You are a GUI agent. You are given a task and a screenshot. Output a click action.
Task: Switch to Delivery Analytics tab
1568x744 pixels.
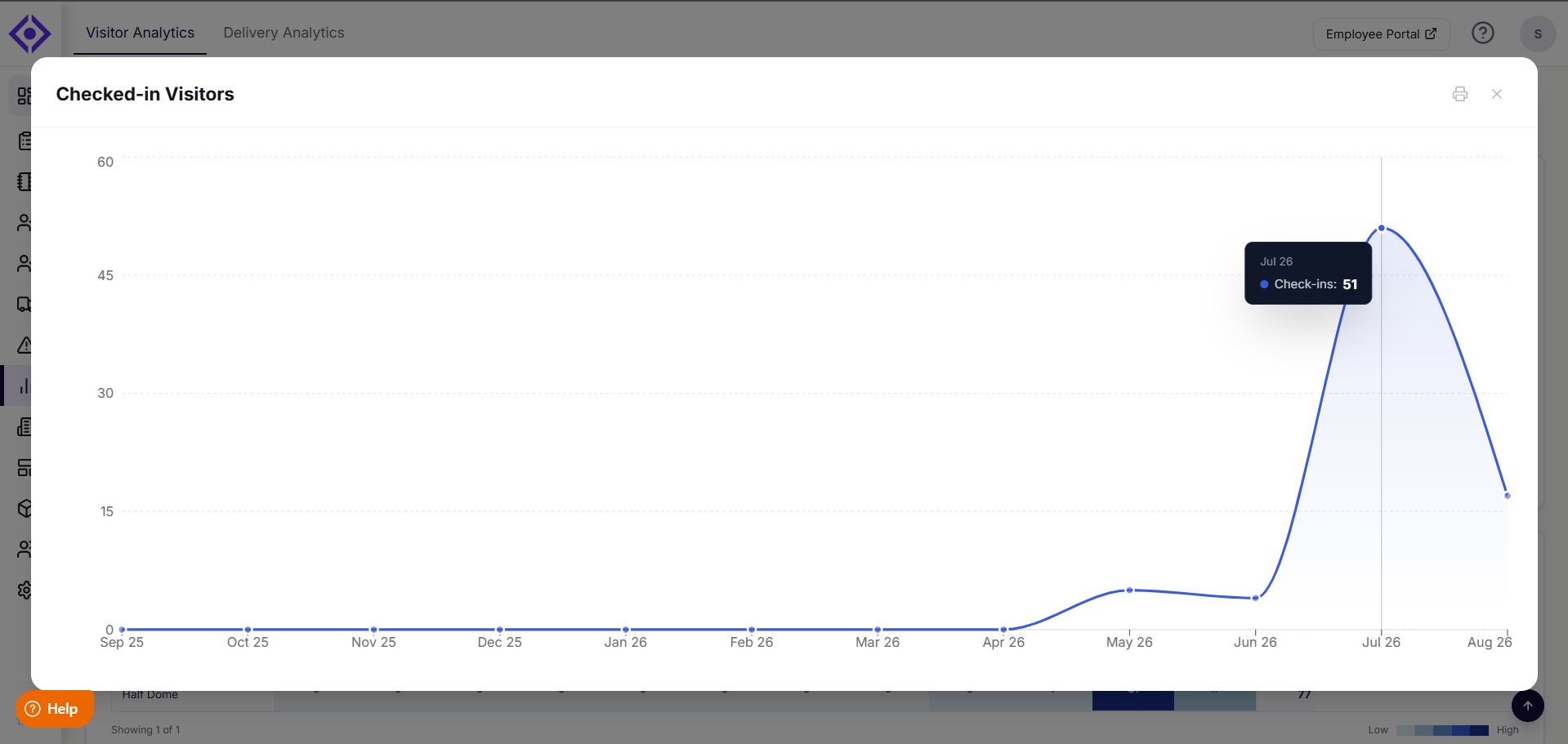point(284,33)
